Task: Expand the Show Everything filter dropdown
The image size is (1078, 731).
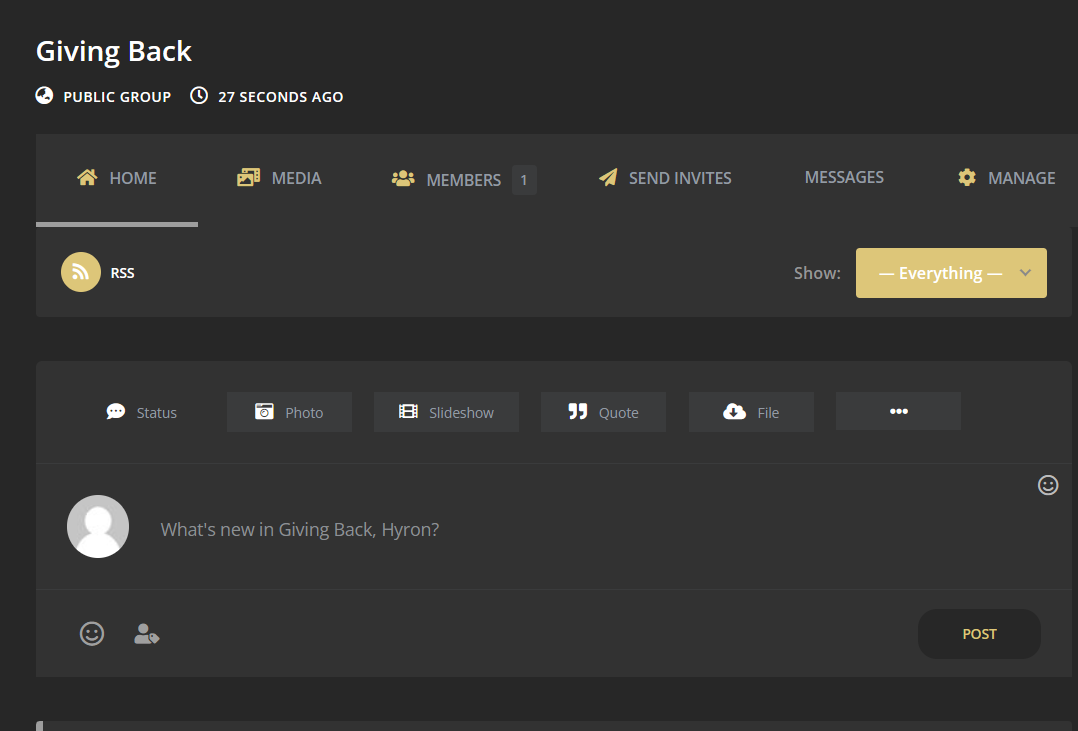Action: click(x=952, y=273)
